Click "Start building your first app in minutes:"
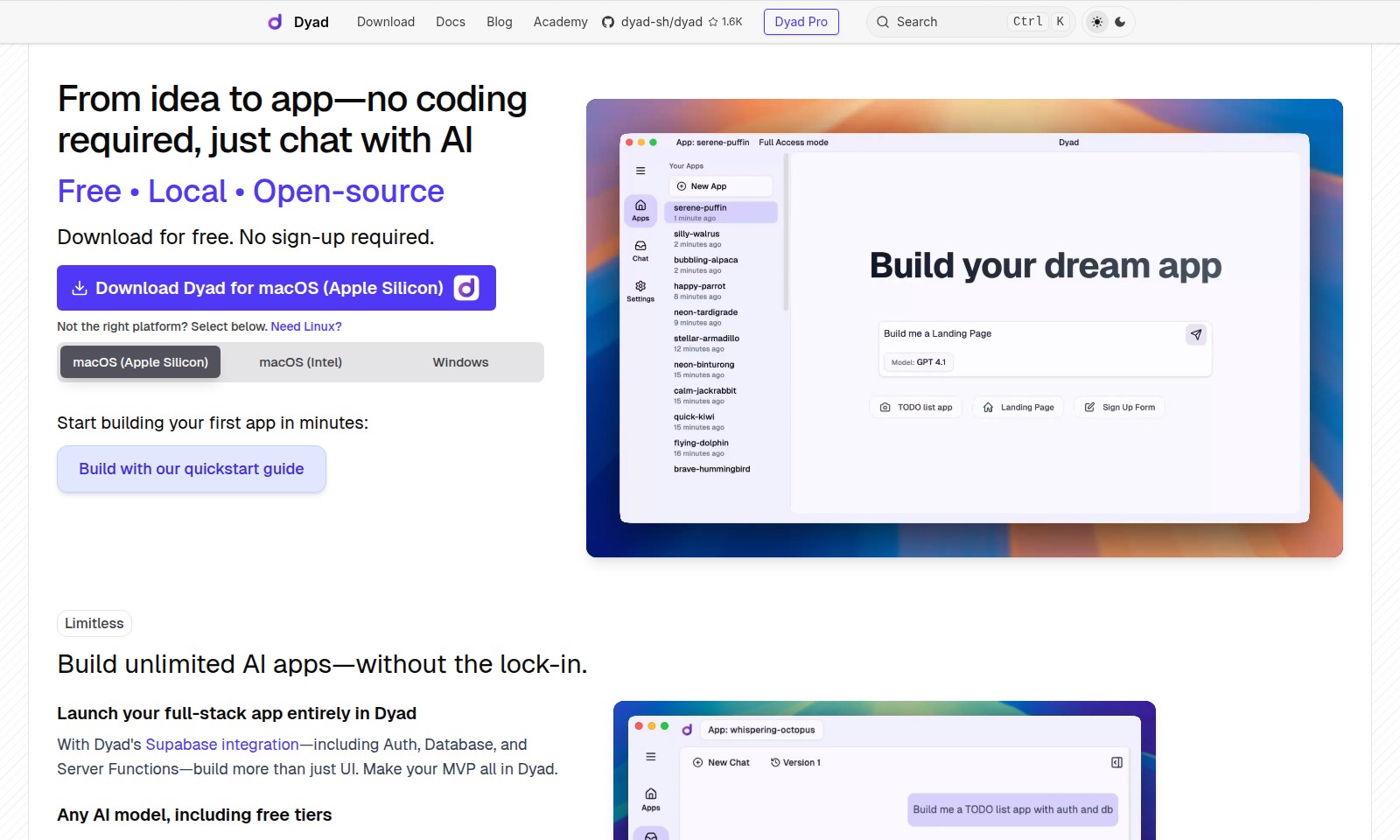 coord(213,423)
